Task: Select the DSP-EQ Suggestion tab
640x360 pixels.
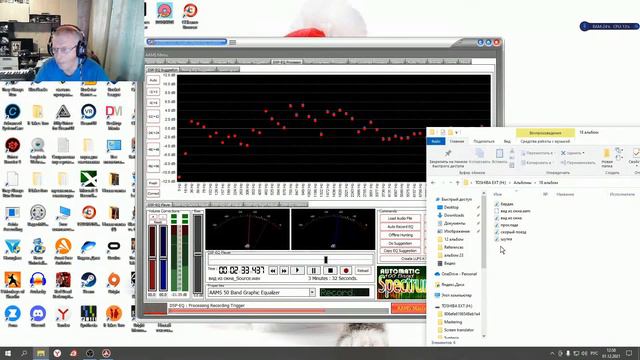Action: click(x=162, y=70)
